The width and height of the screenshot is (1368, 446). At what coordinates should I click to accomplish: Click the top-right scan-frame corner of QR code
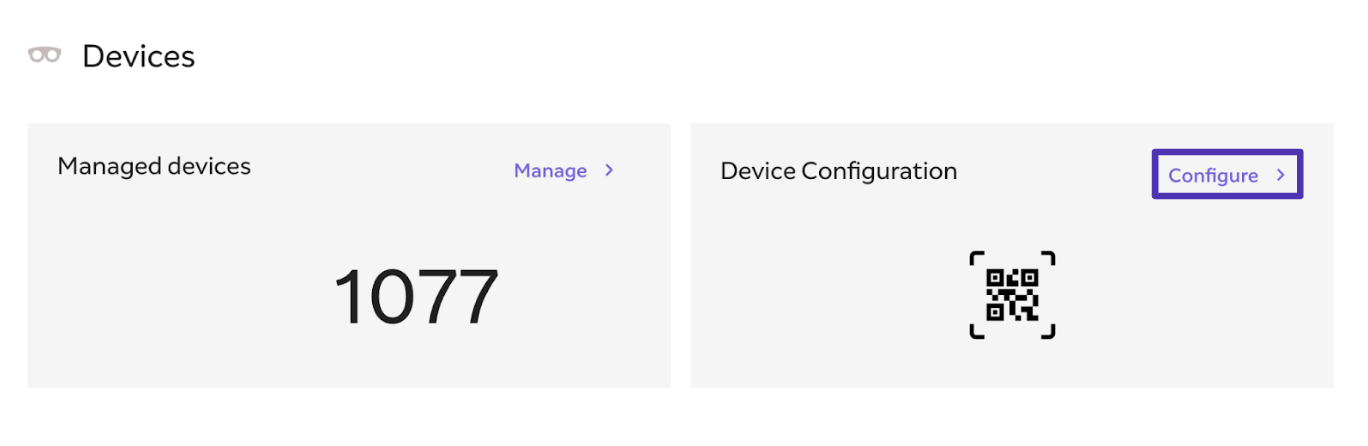1049,258
